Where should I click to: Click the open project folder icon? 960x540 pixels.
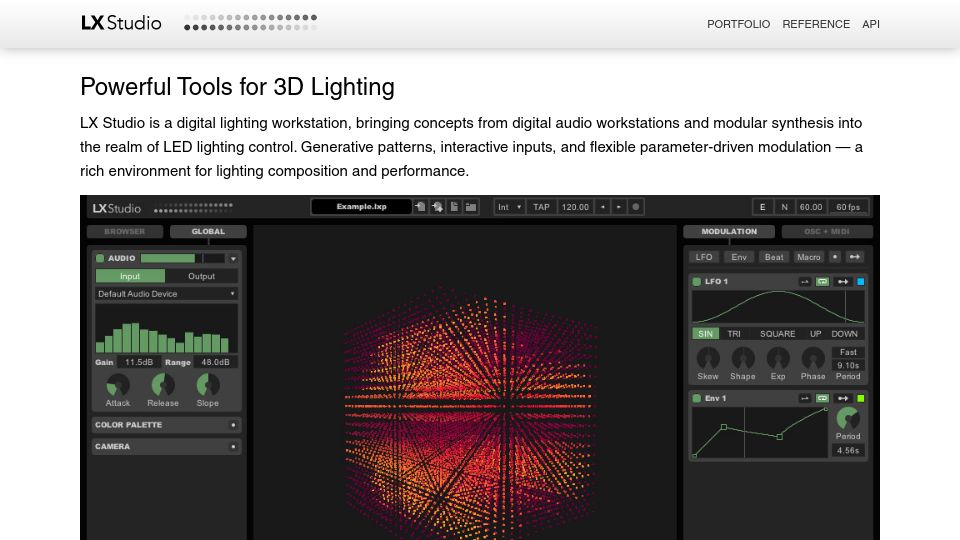(471, 207)
